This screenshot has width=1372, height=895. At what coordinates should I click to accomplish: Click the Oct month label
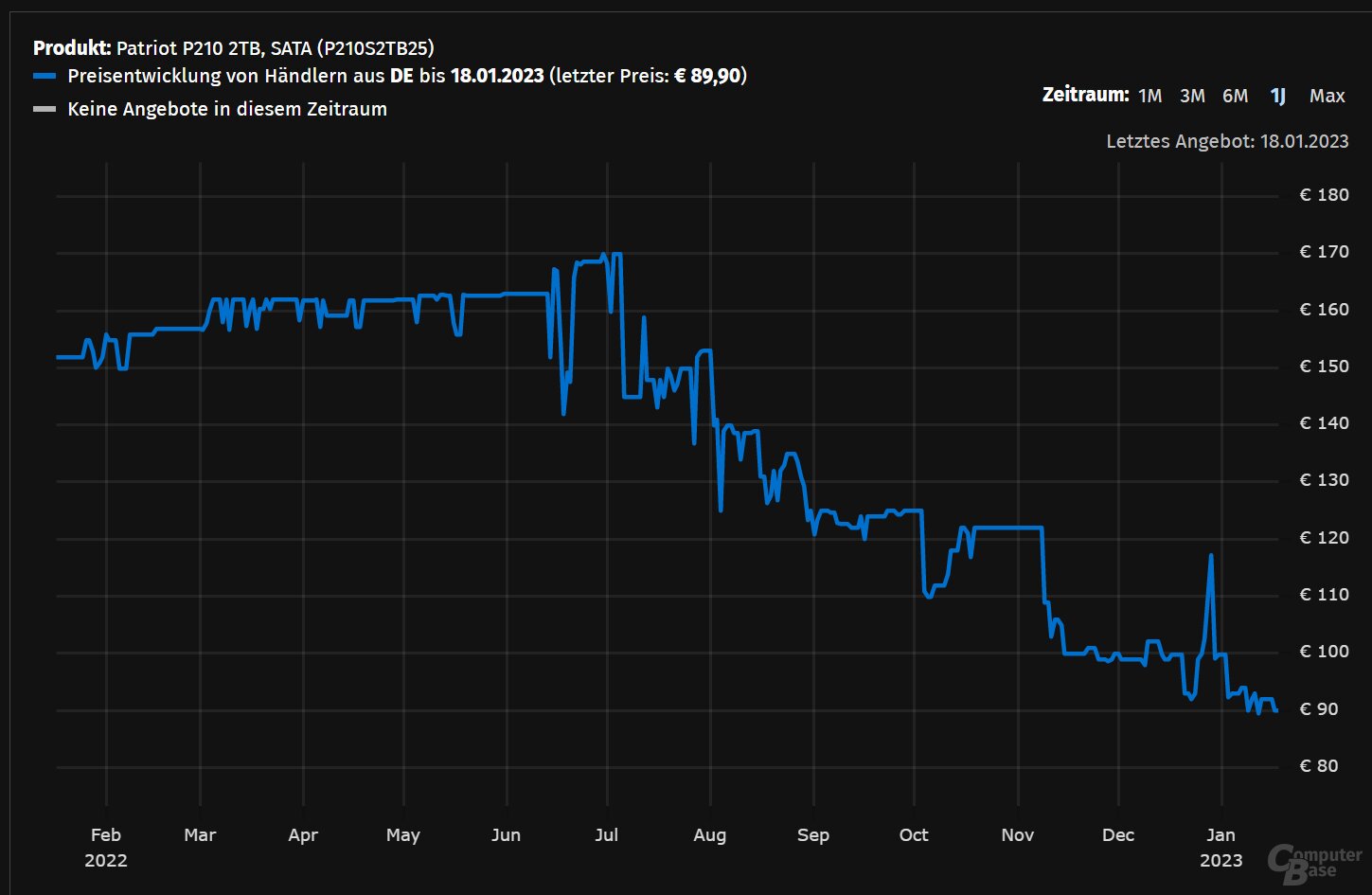(x=914, y=835)
